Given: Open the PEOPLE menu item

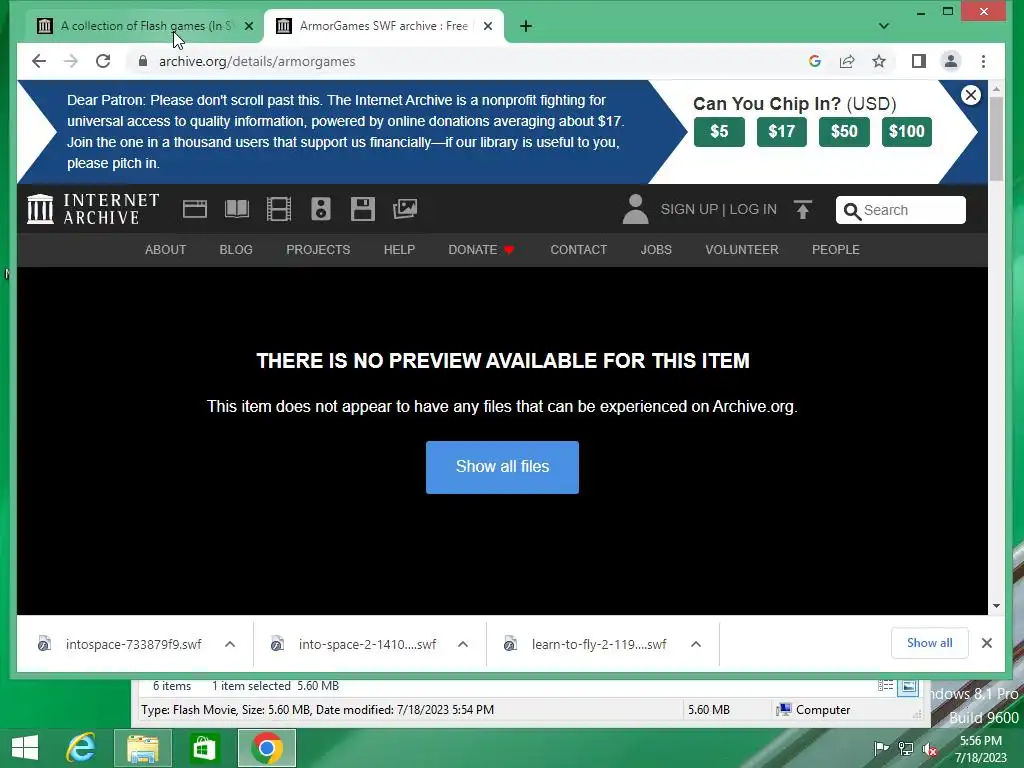Looking at the screenshot, I should coord(835,249).
